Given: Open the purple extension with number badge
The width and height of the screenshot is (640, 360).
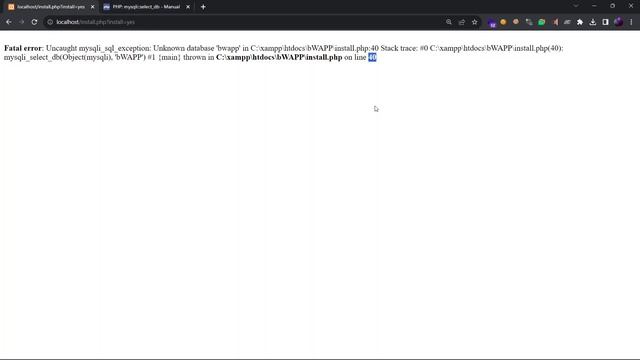Looking at the screenshot, I should click(492, 23).
